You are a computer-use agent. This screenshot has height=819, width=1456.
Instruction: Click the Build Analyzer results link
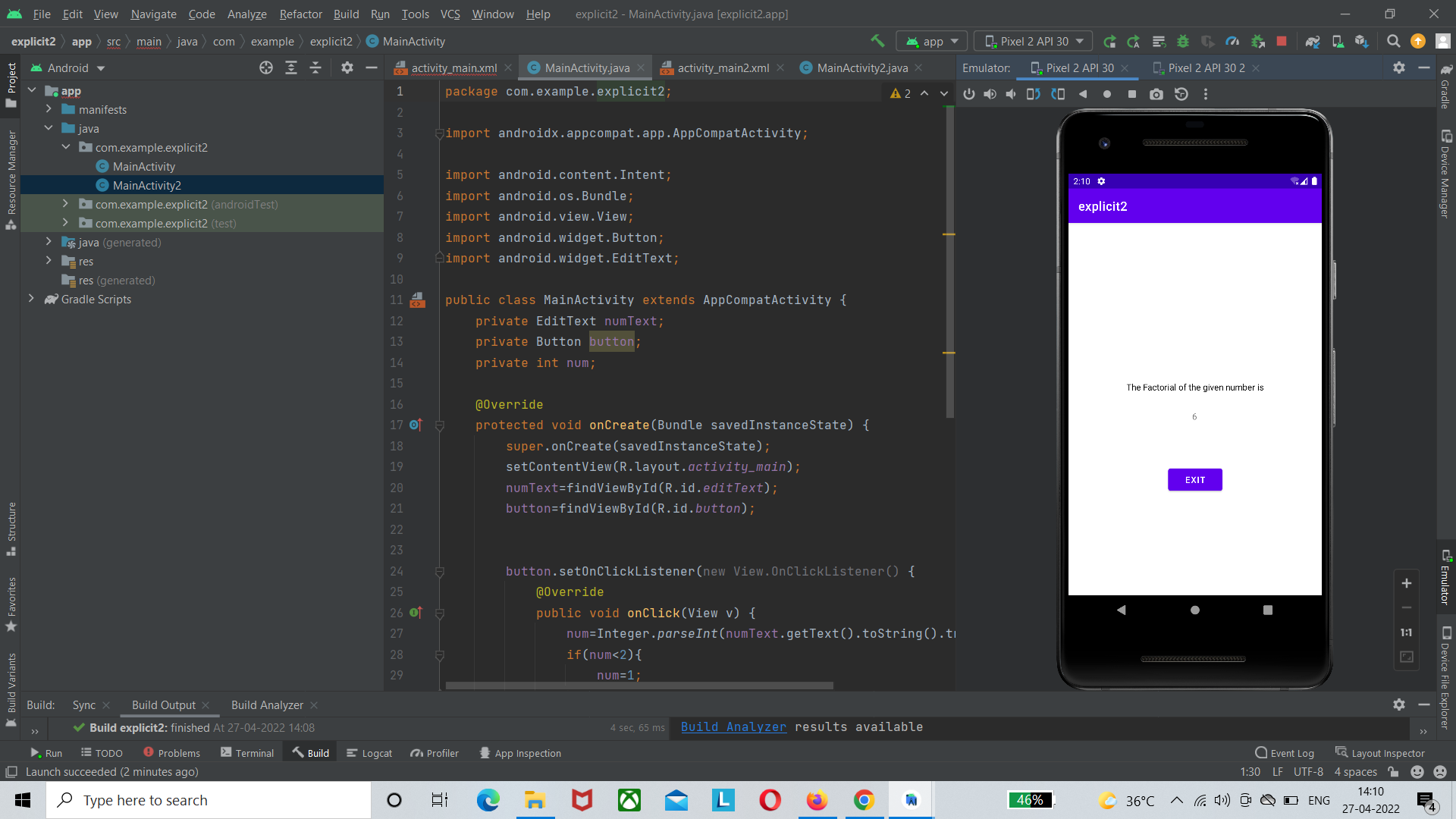(733, 727)
